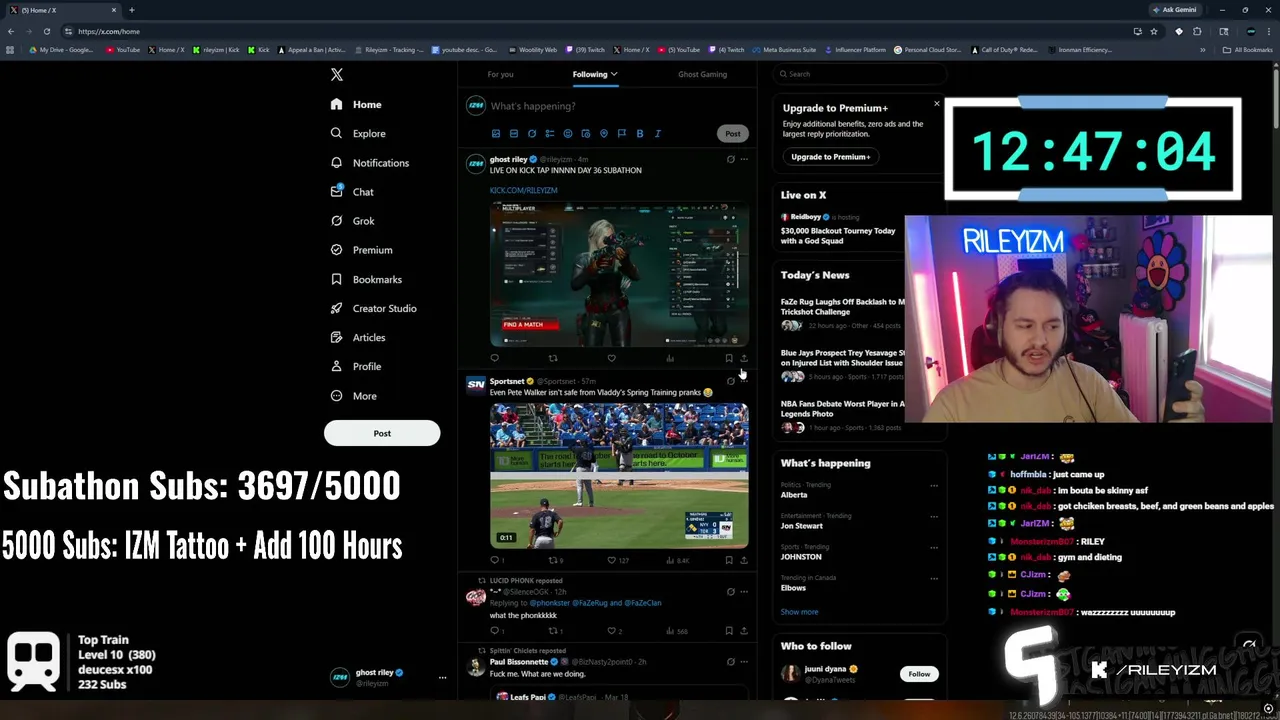Click the Bookmarks icon in sidebar

click(x=336, y=279)
